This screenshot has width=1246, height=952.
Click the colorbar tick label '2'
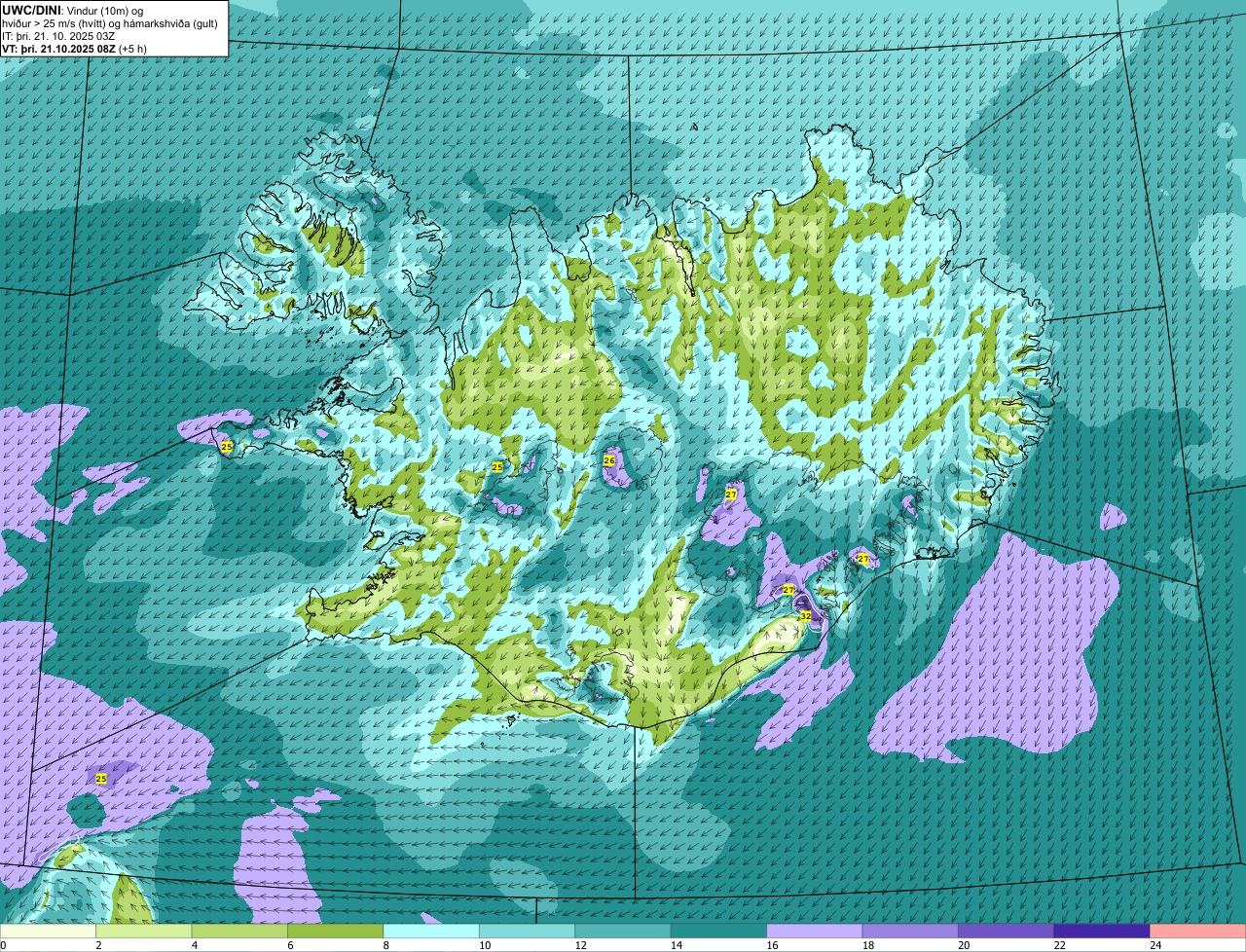pyautogui.click(x=98, y=945)
